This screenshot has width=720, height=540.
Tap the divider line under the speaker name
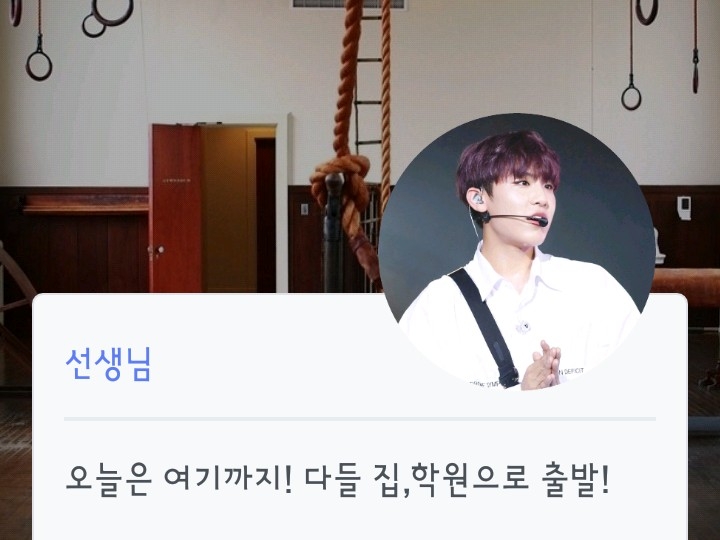(x=360, y=419)
